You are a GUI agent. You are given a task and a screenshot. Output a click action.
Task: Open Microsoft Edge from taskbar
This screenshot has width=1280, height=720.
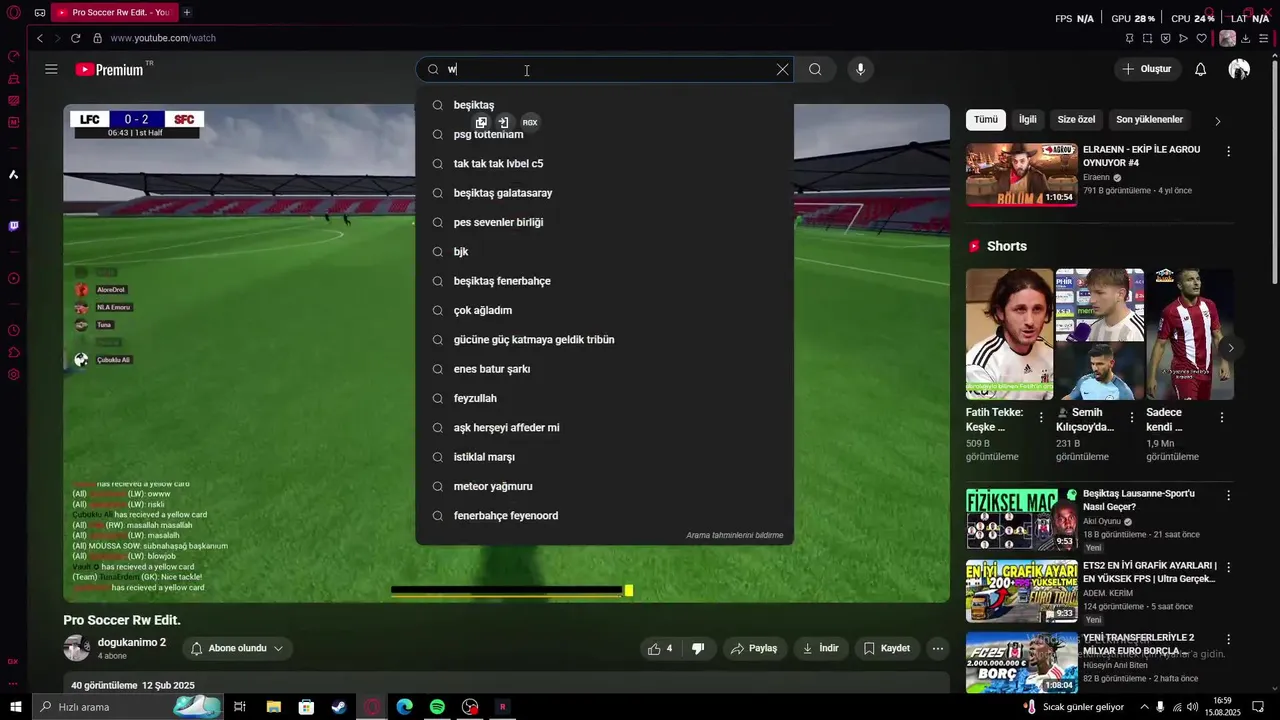click(404, 707)
